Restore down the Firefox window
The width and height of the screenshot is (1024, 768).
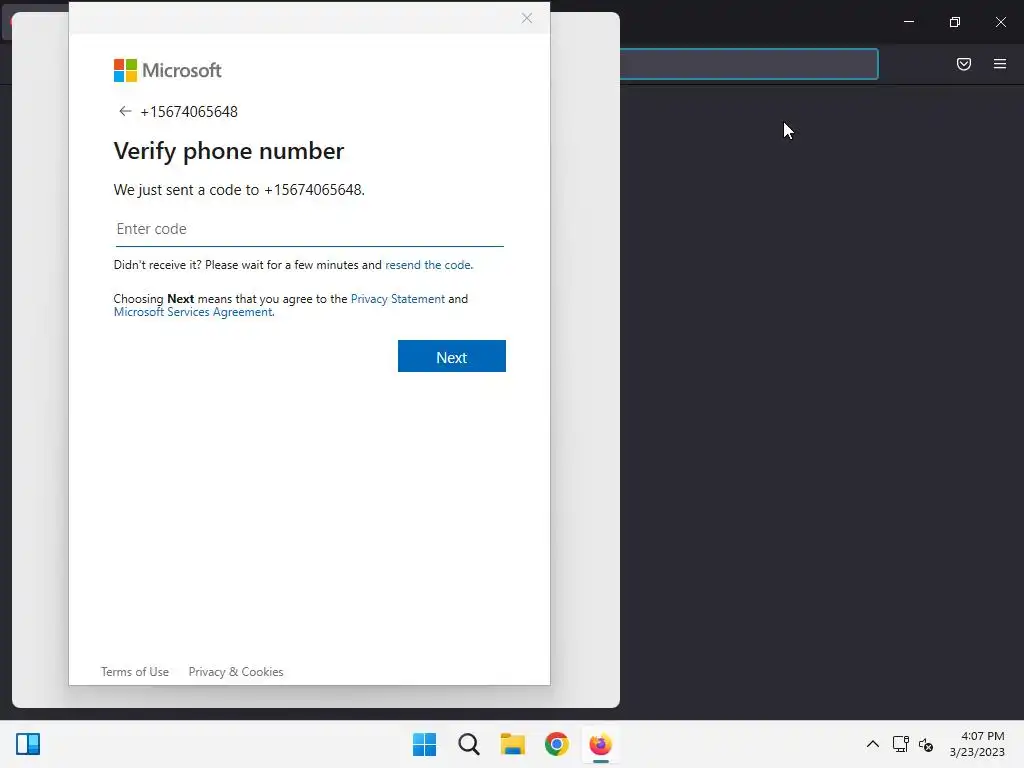[x=954, y=22]
